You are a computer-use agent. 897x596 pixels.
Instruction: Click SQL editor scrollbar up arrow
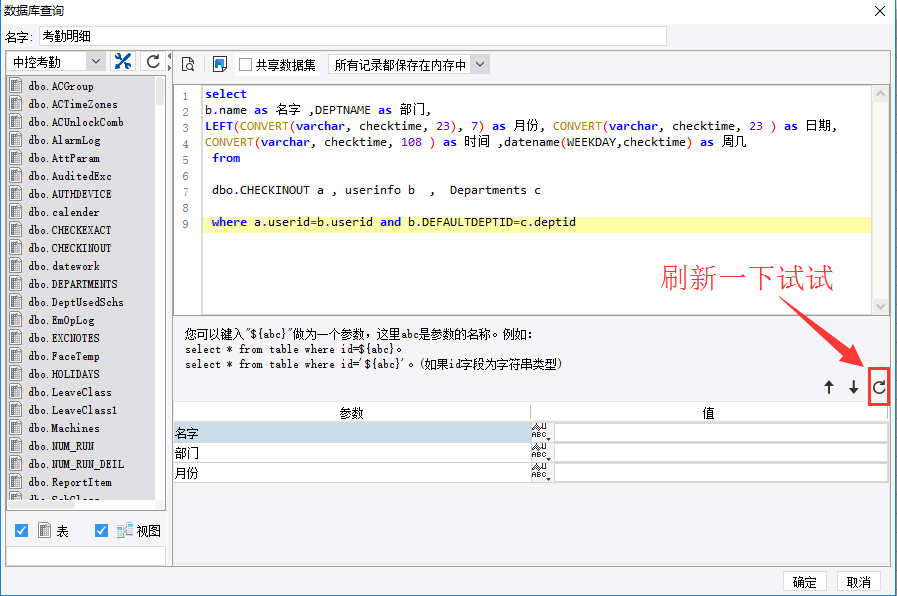pos(880,94)
